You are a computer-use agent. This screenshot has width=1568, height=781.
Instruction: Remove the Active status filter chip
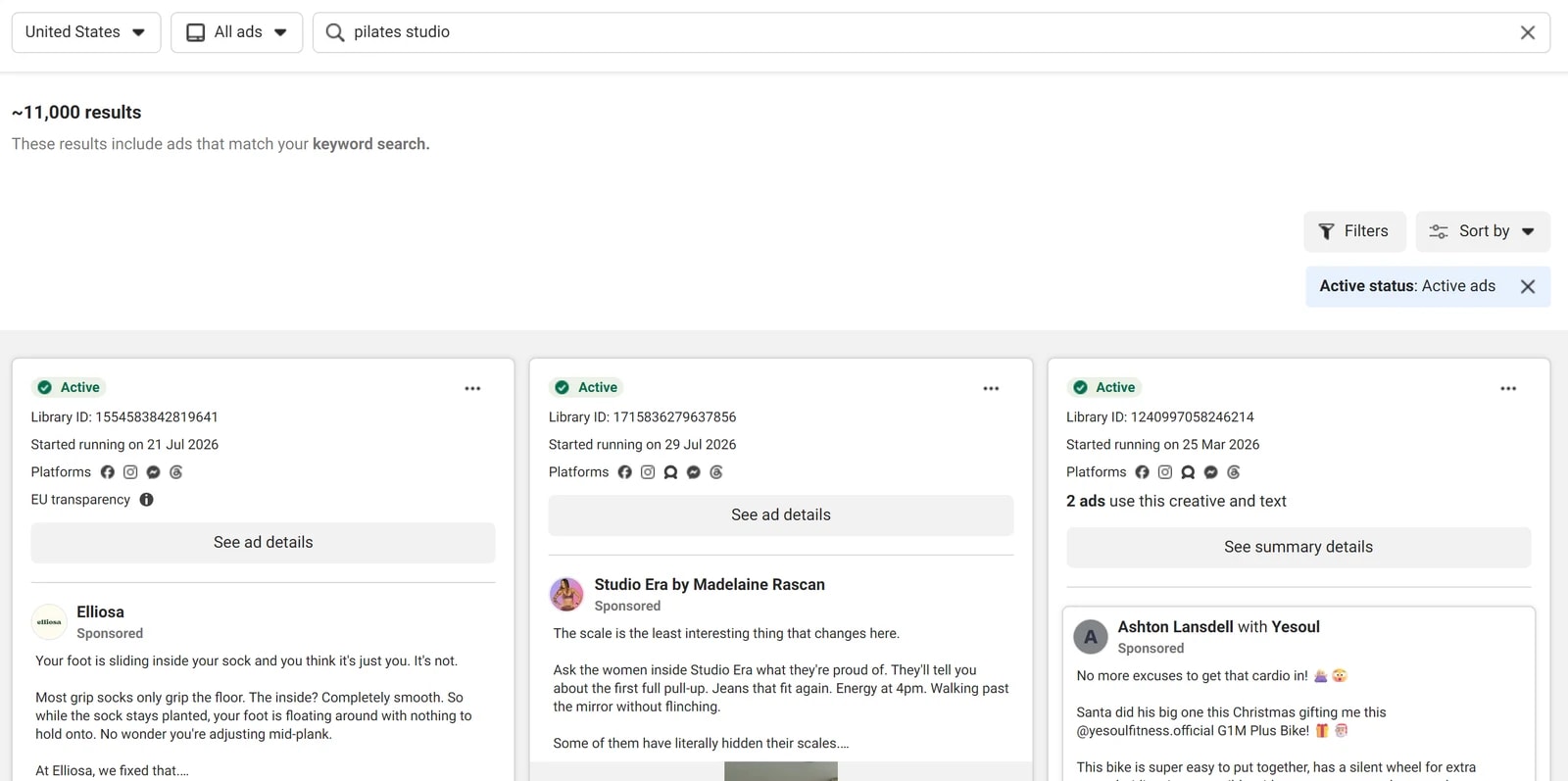point(1528,286)
